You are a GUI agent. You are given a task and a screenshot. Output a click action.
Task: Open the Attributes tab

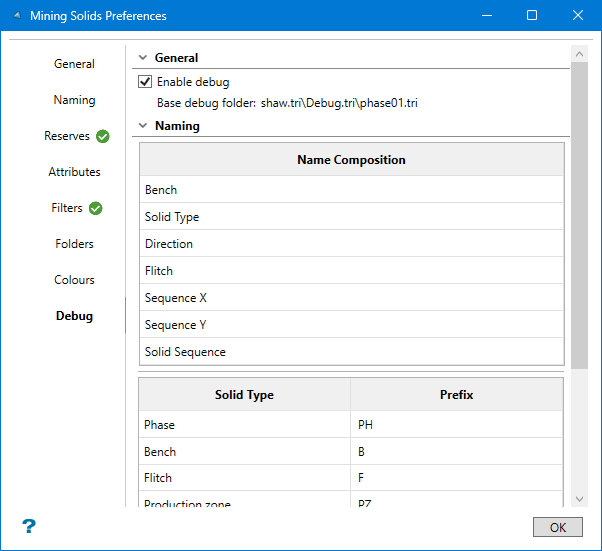coord(74,172)
